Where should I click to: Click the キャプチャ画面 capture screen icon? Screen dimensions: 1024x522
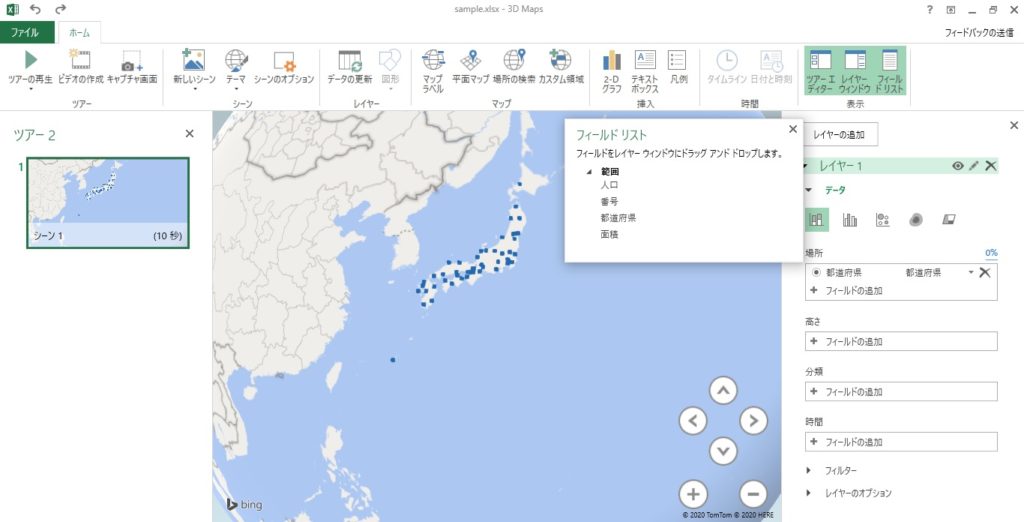[132, 60]
